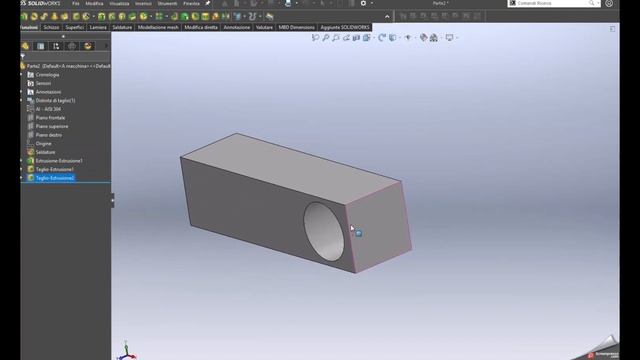The width and height of the screenshot is (640, 360).
Task: Expand the Cronologia tree node
Action: pyautogui.click(x=22, y=75)
